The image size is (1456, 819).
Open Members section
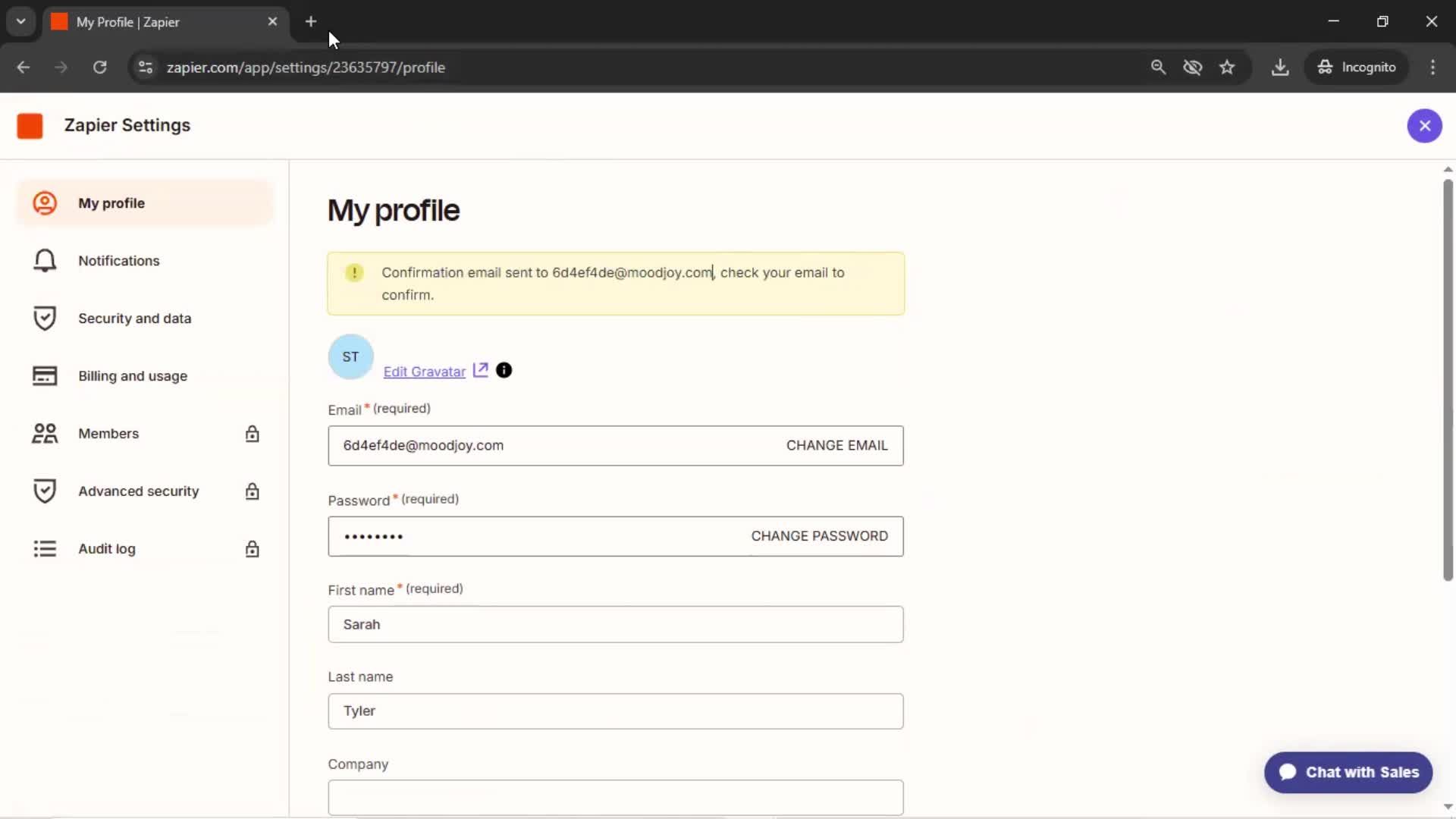pyautogui.click(x=144, y=434)
